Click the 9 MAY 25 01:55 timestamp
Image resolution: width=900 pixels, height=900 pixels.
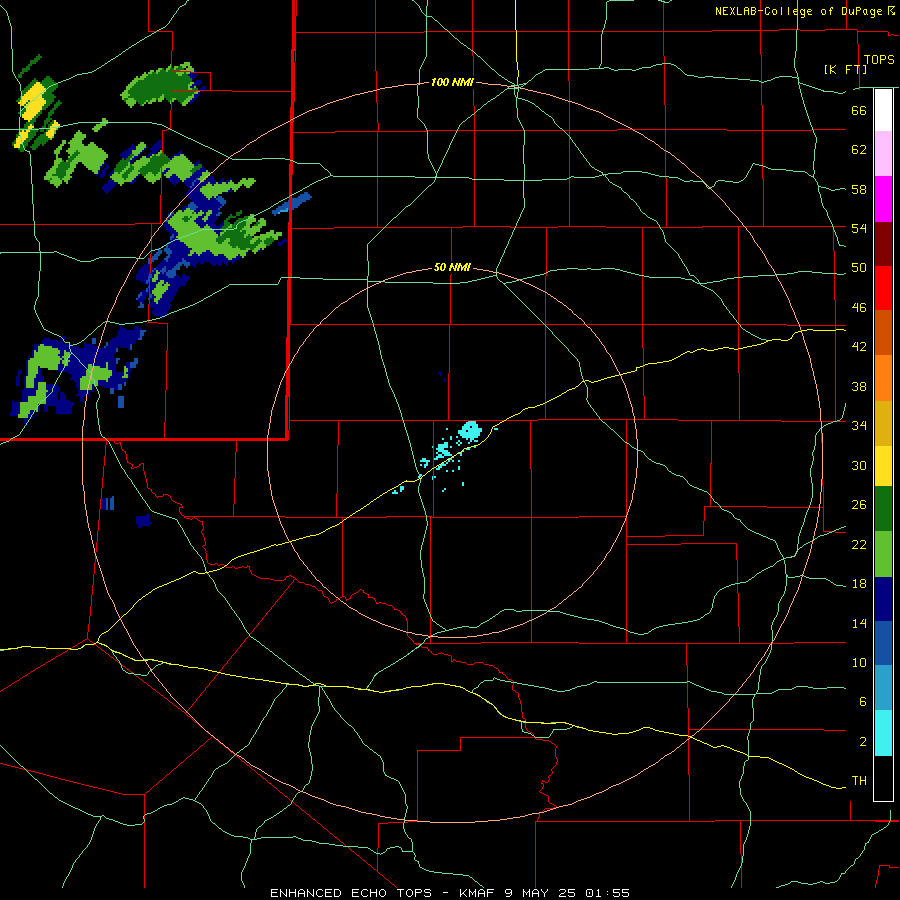(x=567, y=893)
